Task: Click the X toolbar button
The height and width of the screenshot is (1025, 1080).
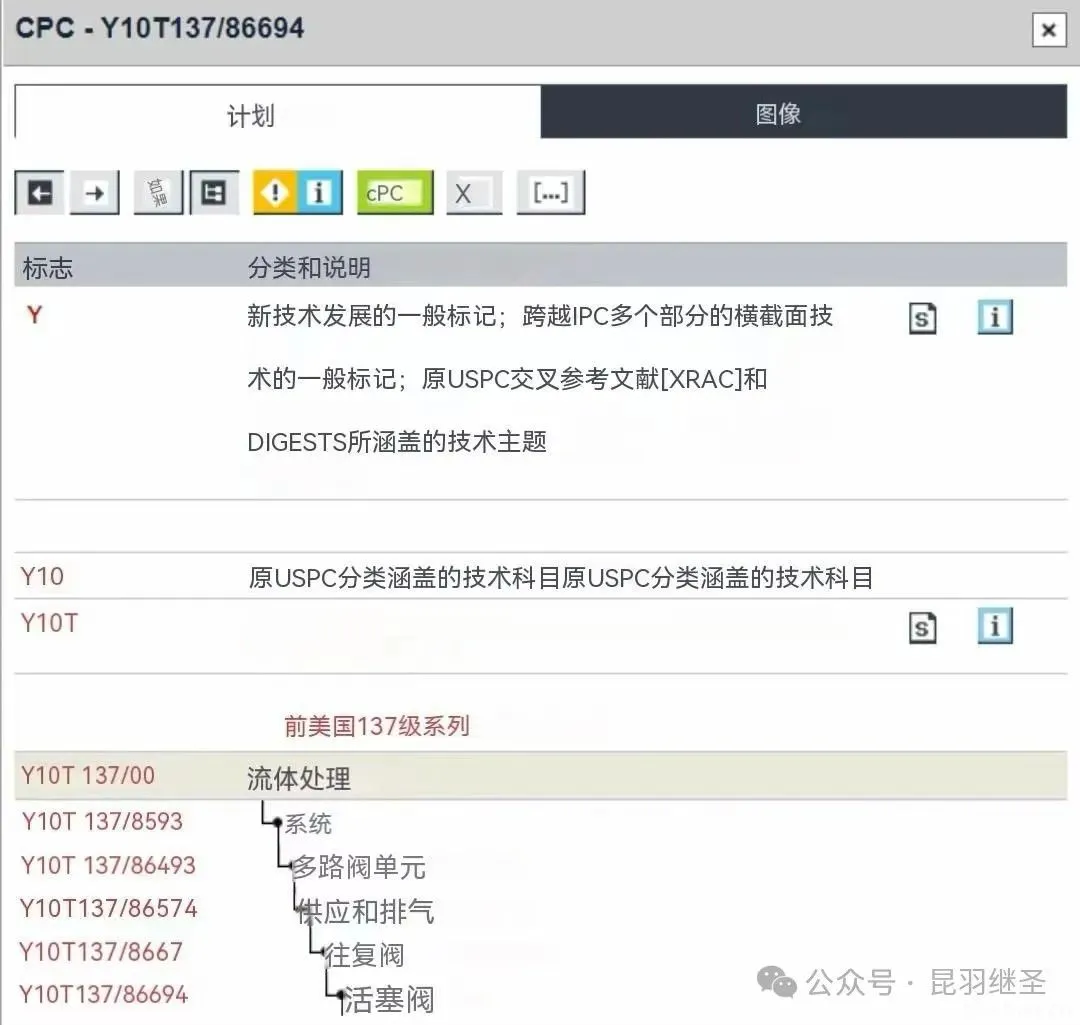Action: 474,193
